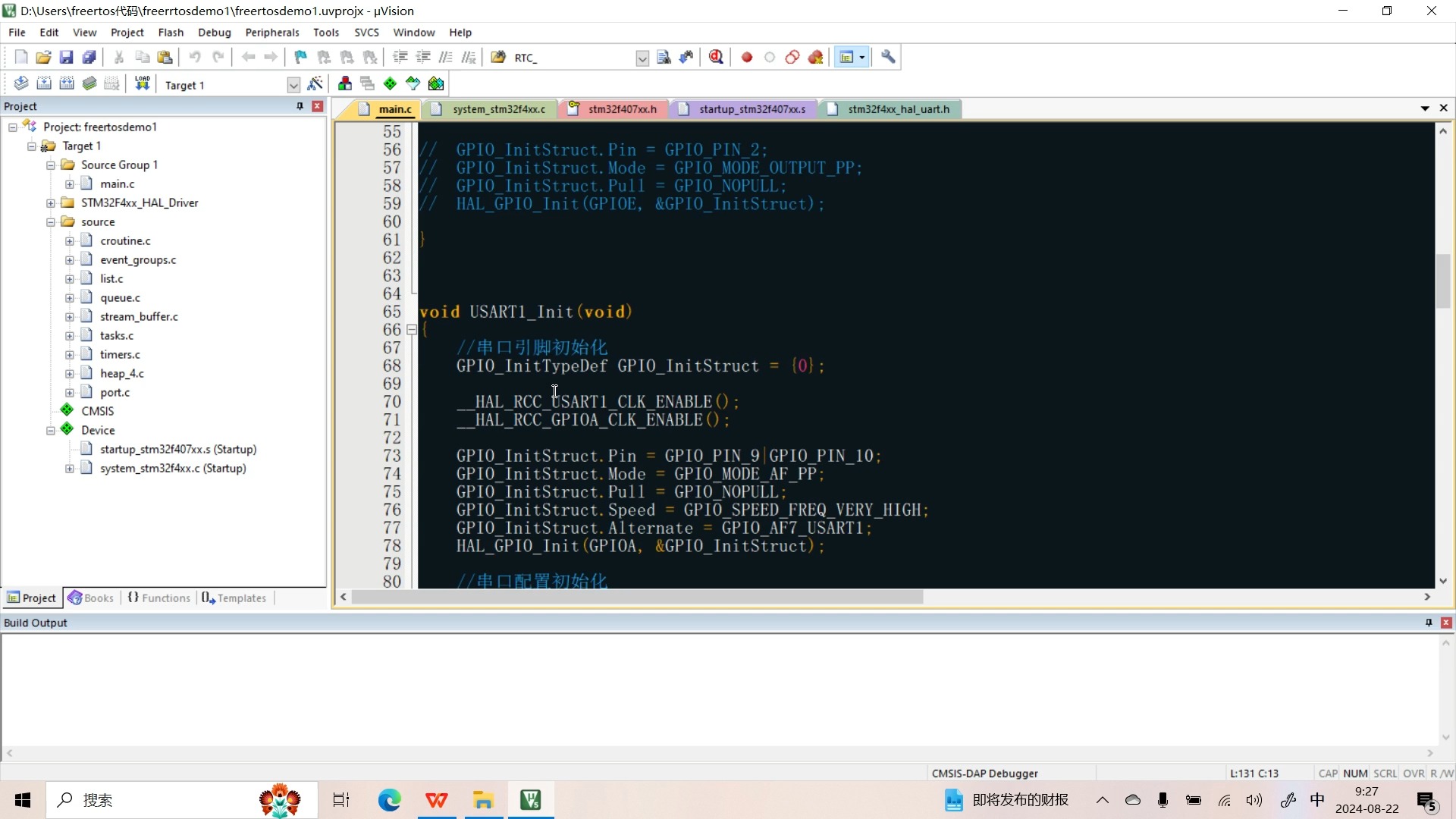Click the editor horizontal scrollbar
The width and height of the screenshot is (1456, 819).
(x=637, y=598)
